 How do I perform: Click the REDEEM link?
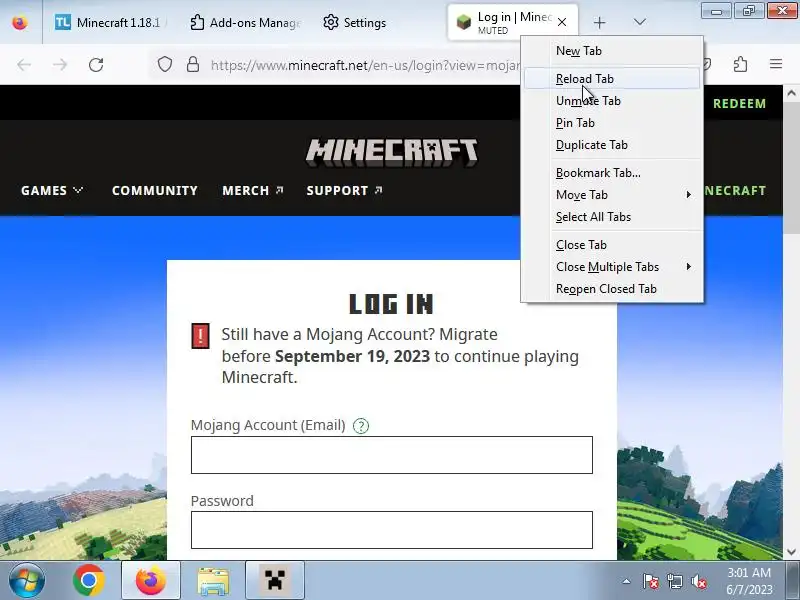(x=739, y=104)
